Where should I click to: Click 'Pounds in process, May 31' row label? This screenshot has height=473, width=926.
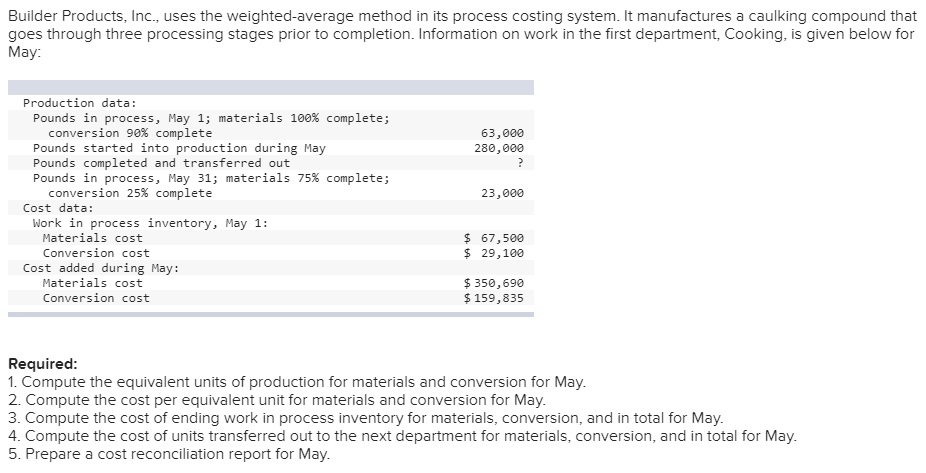pyautogui.click(x=211, y=178)
